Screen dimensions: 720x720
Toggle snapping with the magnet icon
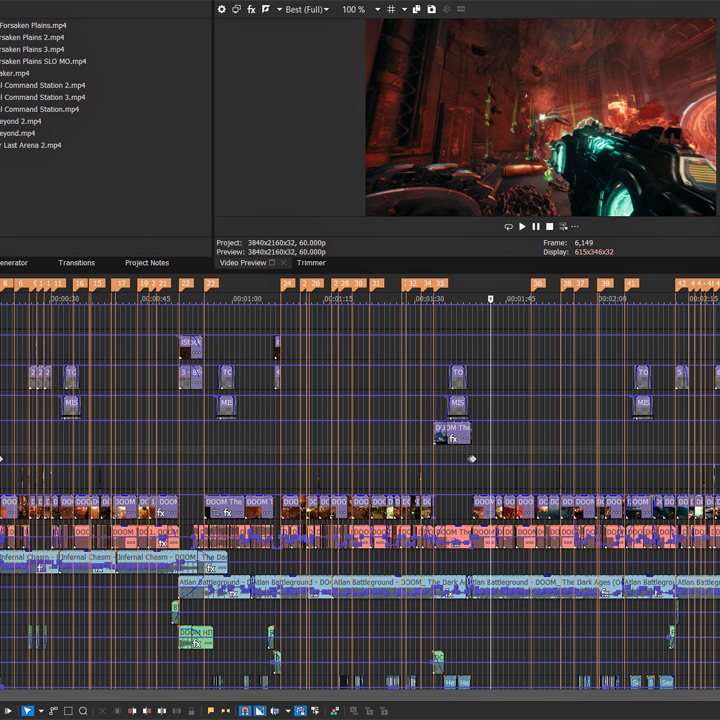245,711
